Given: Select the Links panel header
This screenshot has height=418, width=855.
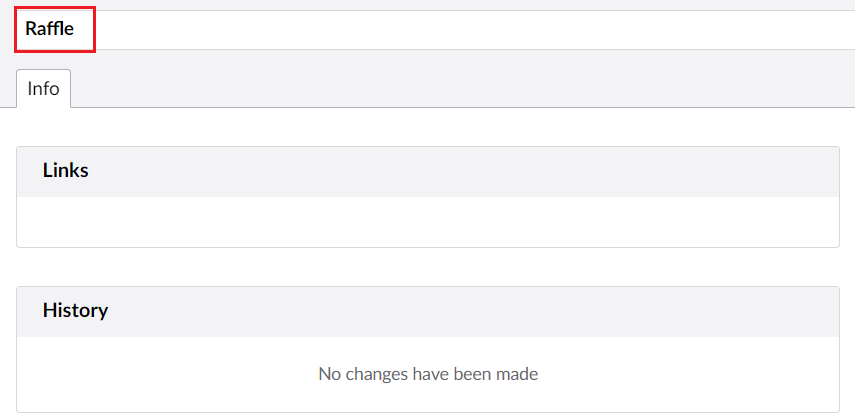Looking at the screenshot, I should pyautogui.click(x=427, y=171).
